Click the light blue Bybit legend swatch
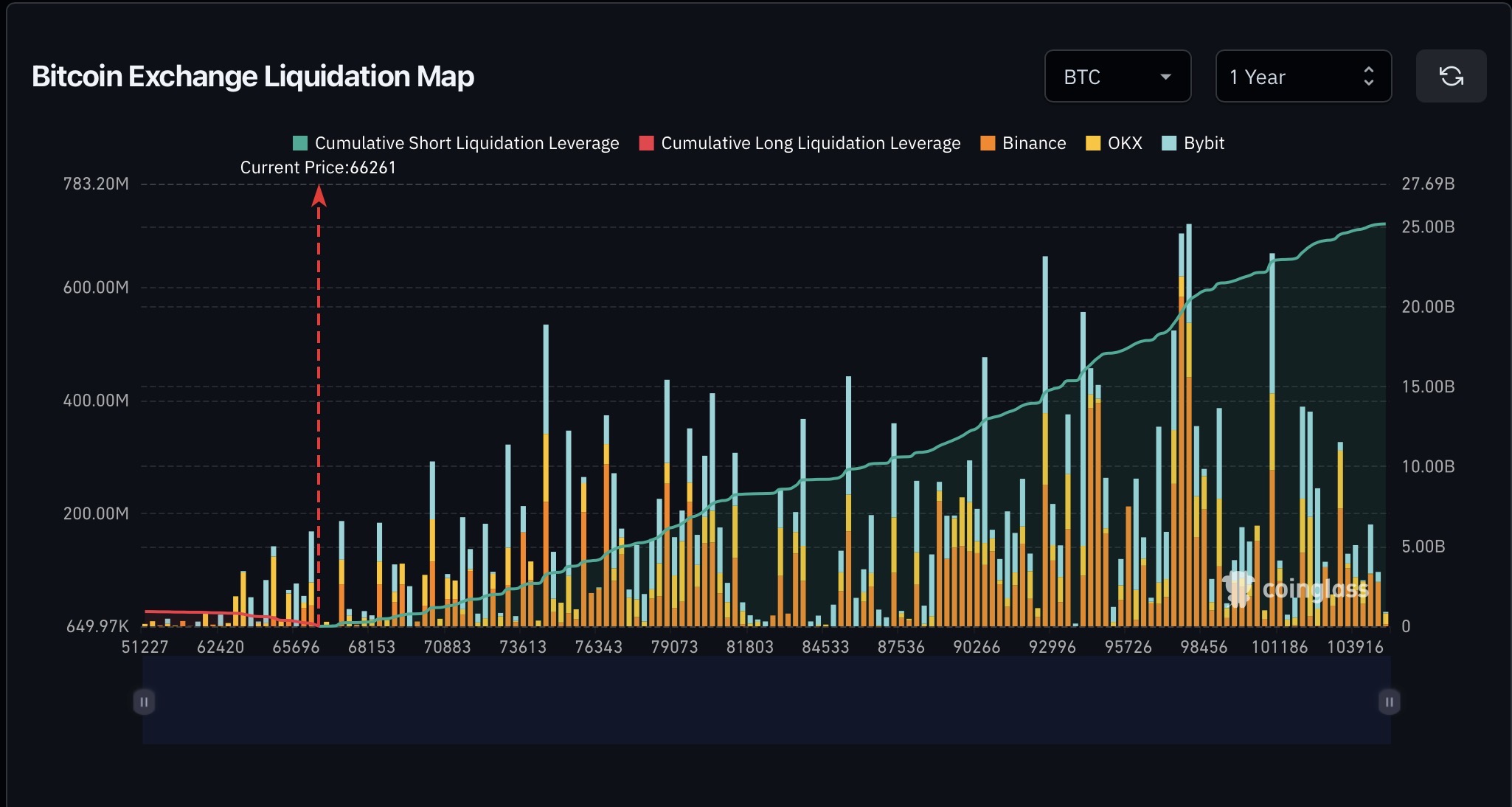This screenshot has height=807, width=1512. (x=1169, y=143)
